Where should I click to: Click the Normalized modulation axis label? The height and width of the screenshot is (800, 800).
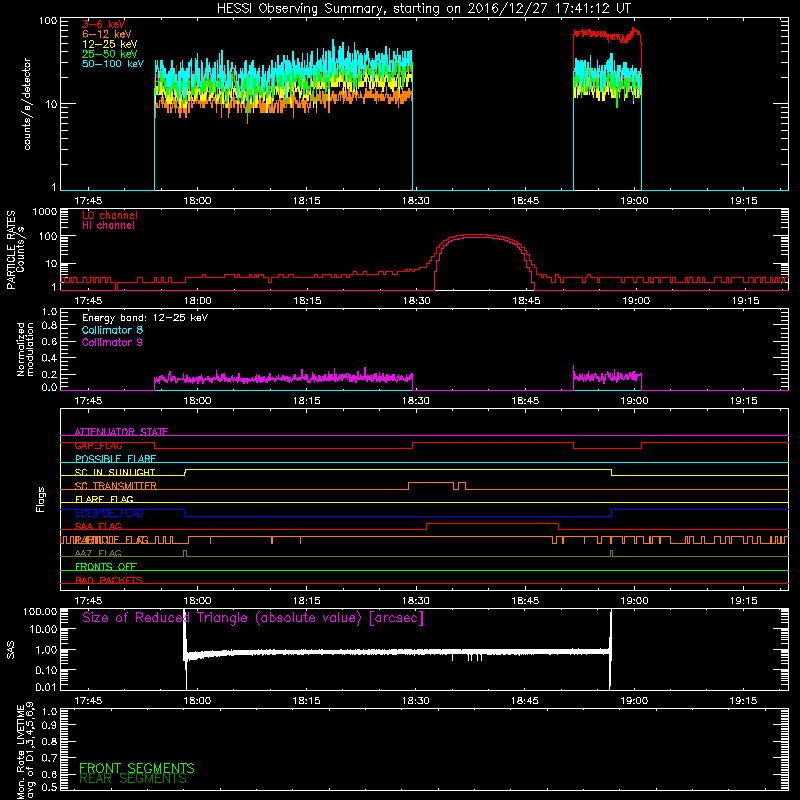tap(25, 349)
